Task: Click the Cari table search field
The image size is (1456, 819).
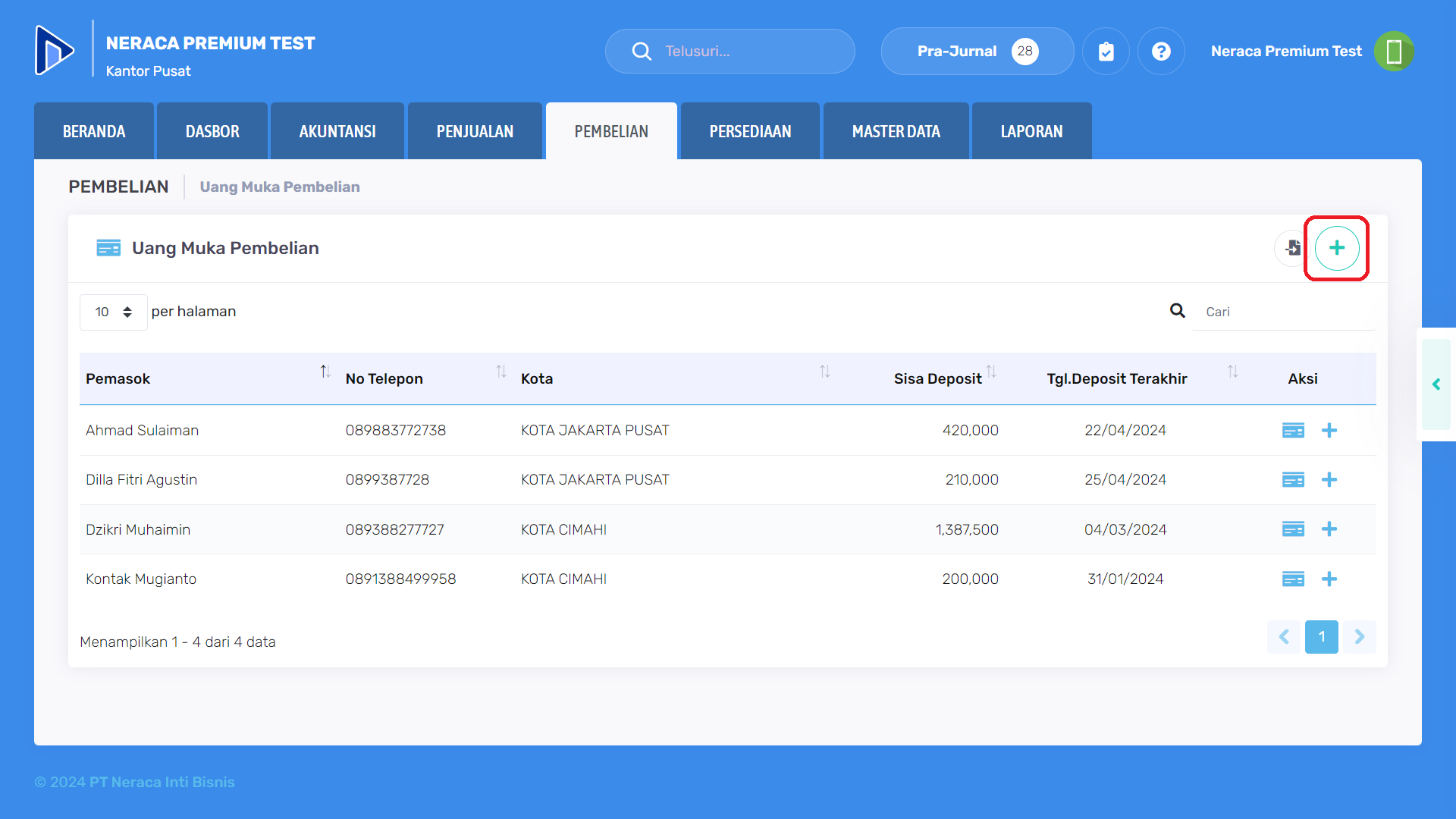Action: tap(1282, 312)
